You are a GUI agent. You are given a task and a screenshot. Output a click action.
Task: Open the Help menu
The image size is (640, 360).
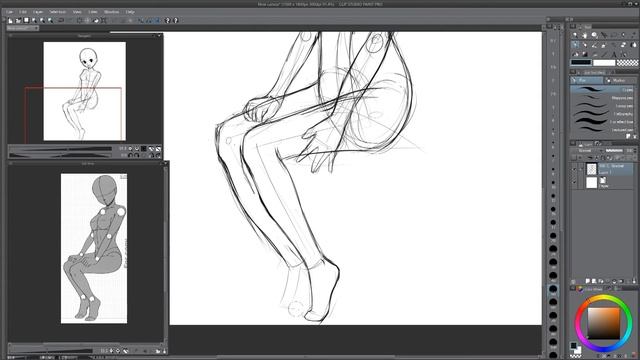point(130,12)
